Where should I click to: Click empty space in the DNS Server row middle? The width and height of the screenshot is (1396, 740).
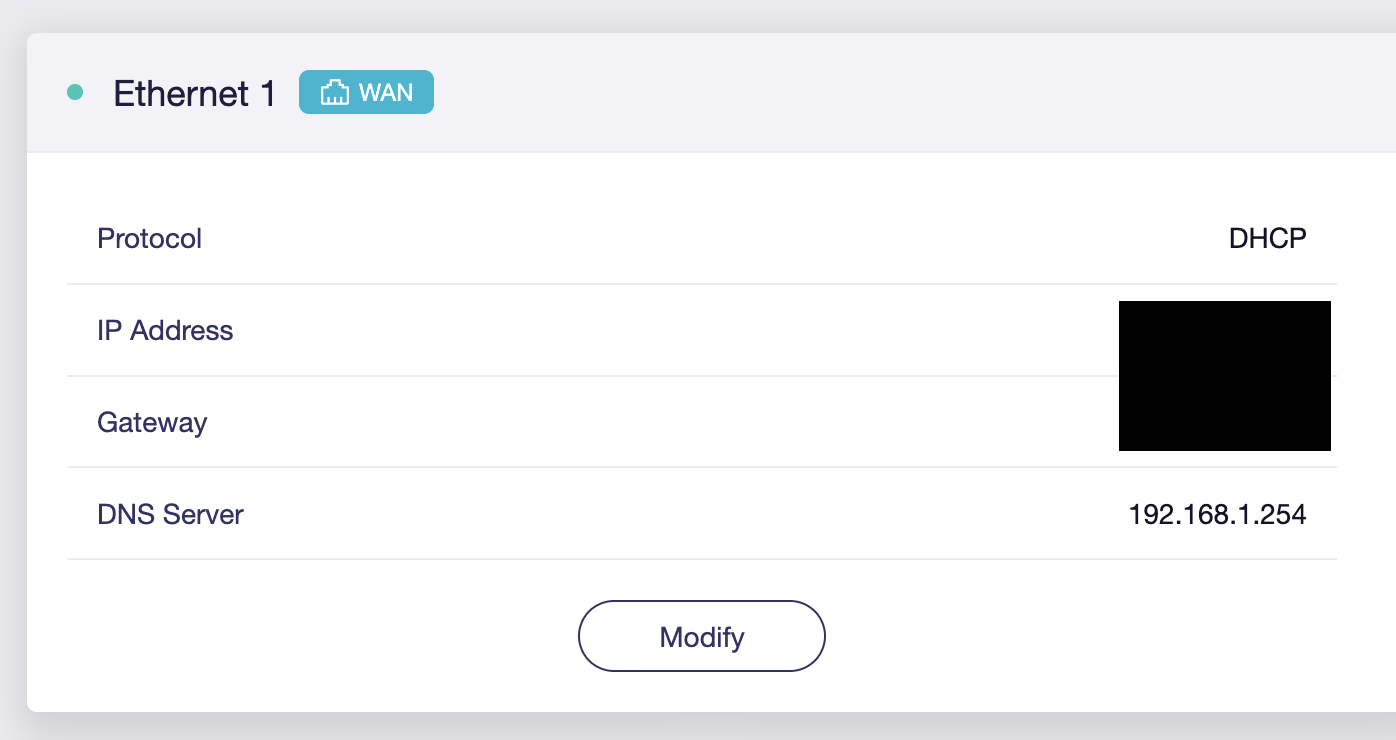[x=700, y=515]
